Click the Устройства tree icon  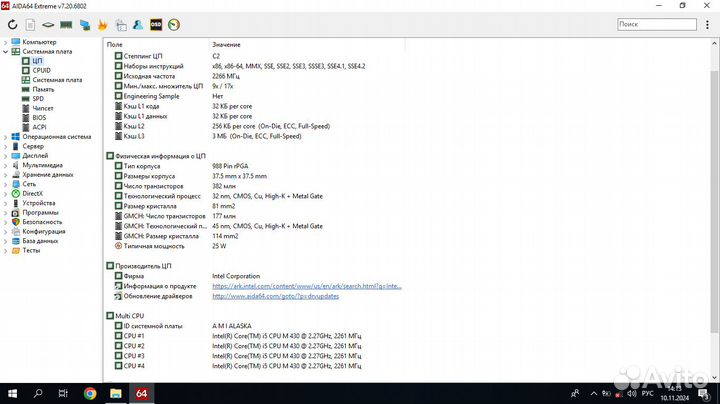tap(16, 203)
